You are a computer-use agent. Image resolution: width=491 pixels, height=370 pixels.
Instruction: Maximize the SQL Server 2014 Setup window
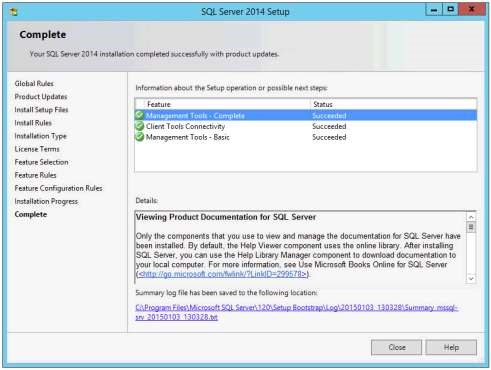[451, 10]
